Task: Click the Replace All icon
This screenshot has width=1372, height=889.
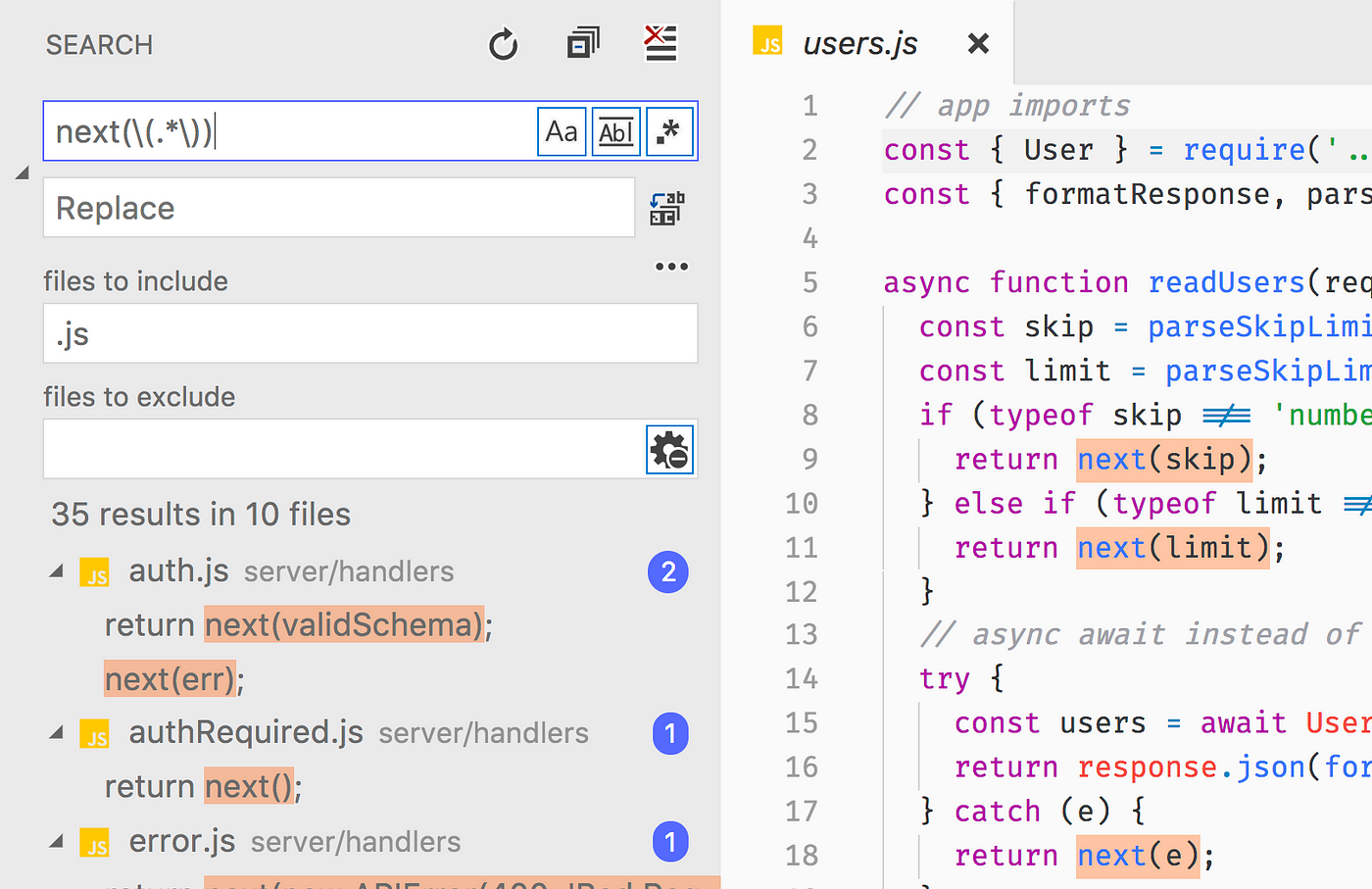Action: click(667, 208)
